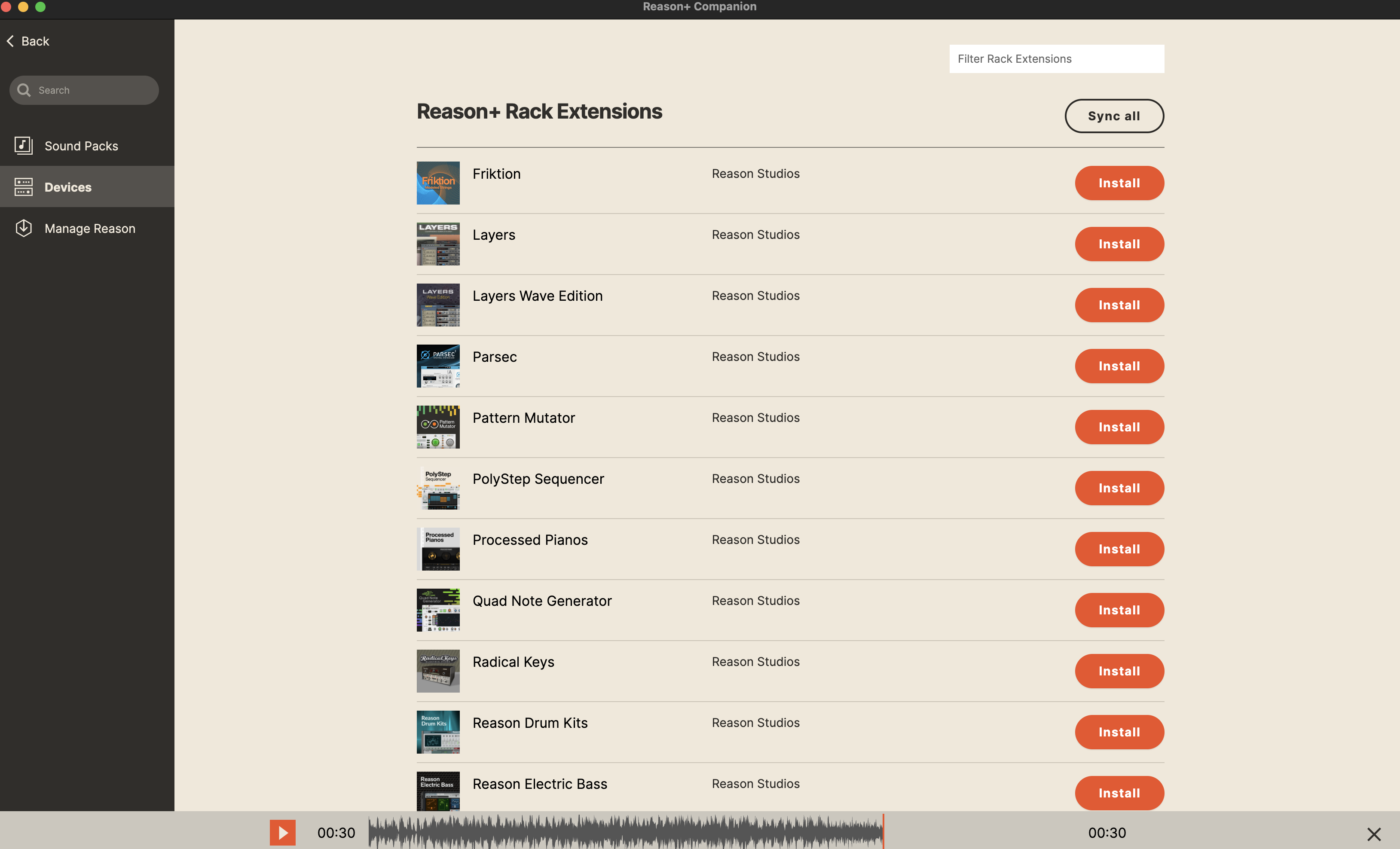The image size is (1400, 849).
Task: Install Reason Drum Kits
Action: pos(1119,732)
